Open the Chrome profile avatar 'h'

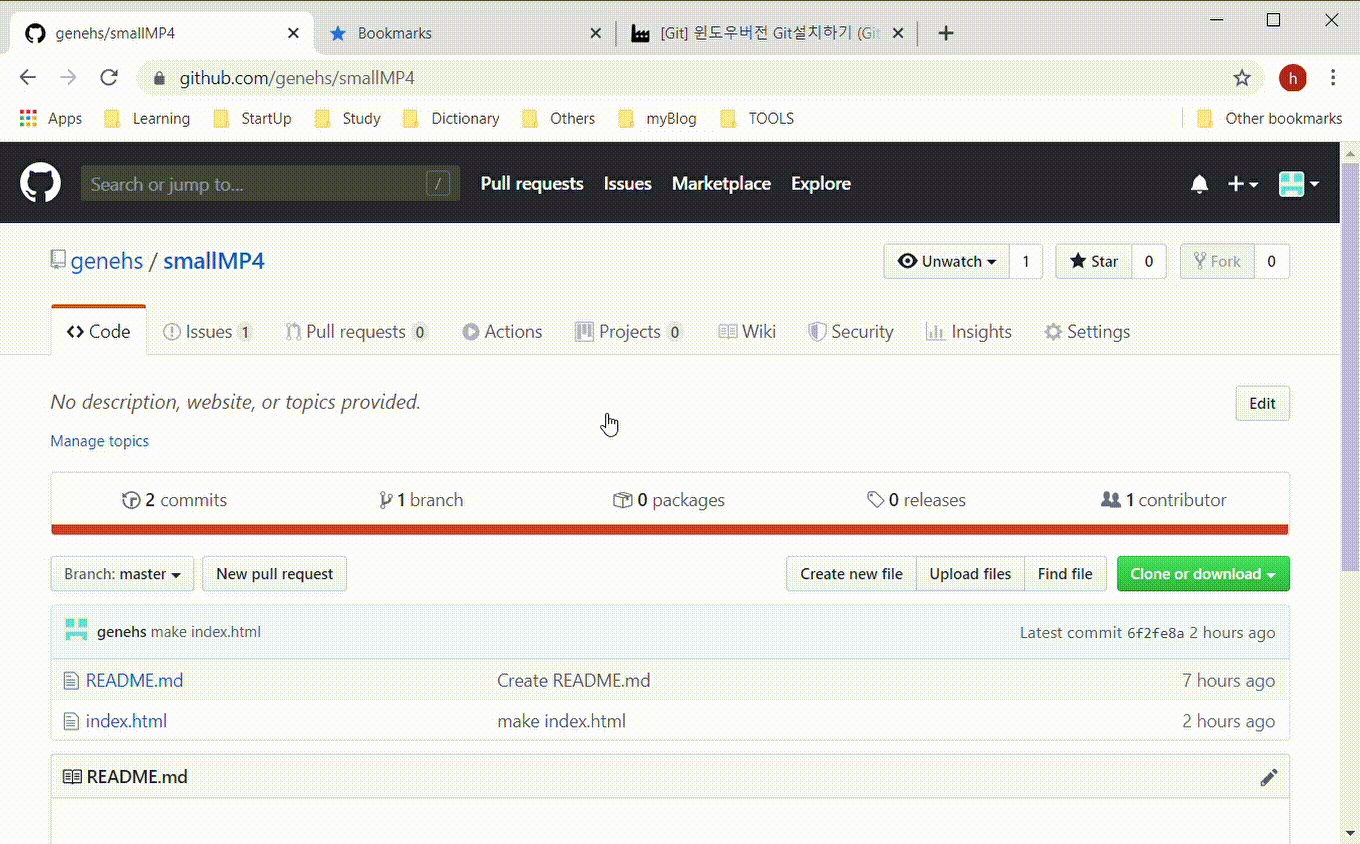1293,78
